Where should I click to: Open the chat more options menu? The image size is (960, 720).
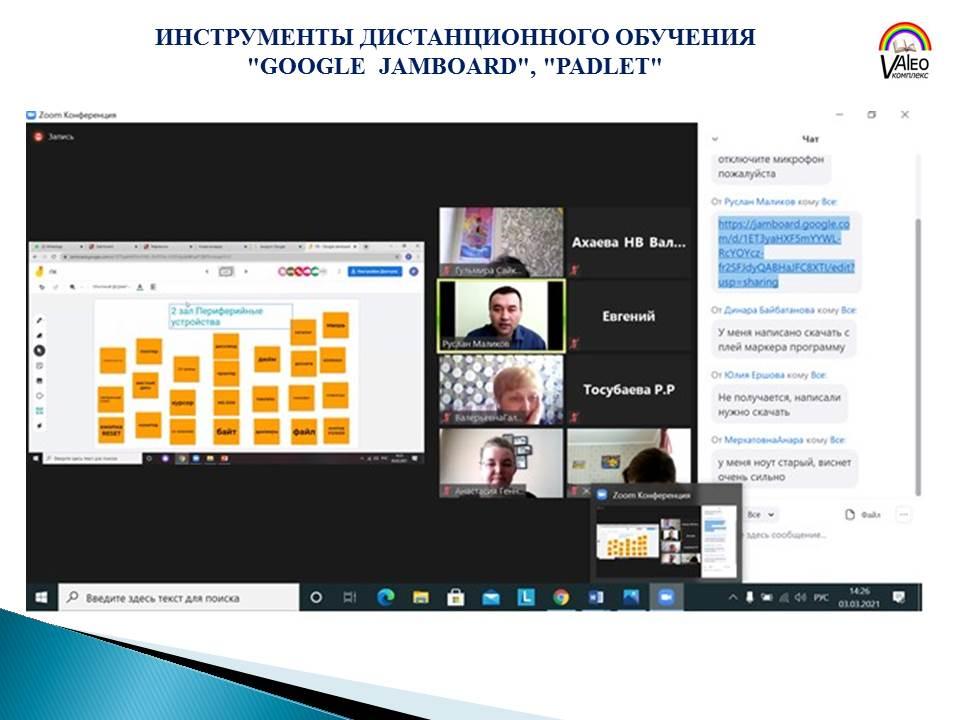(903, 515)
